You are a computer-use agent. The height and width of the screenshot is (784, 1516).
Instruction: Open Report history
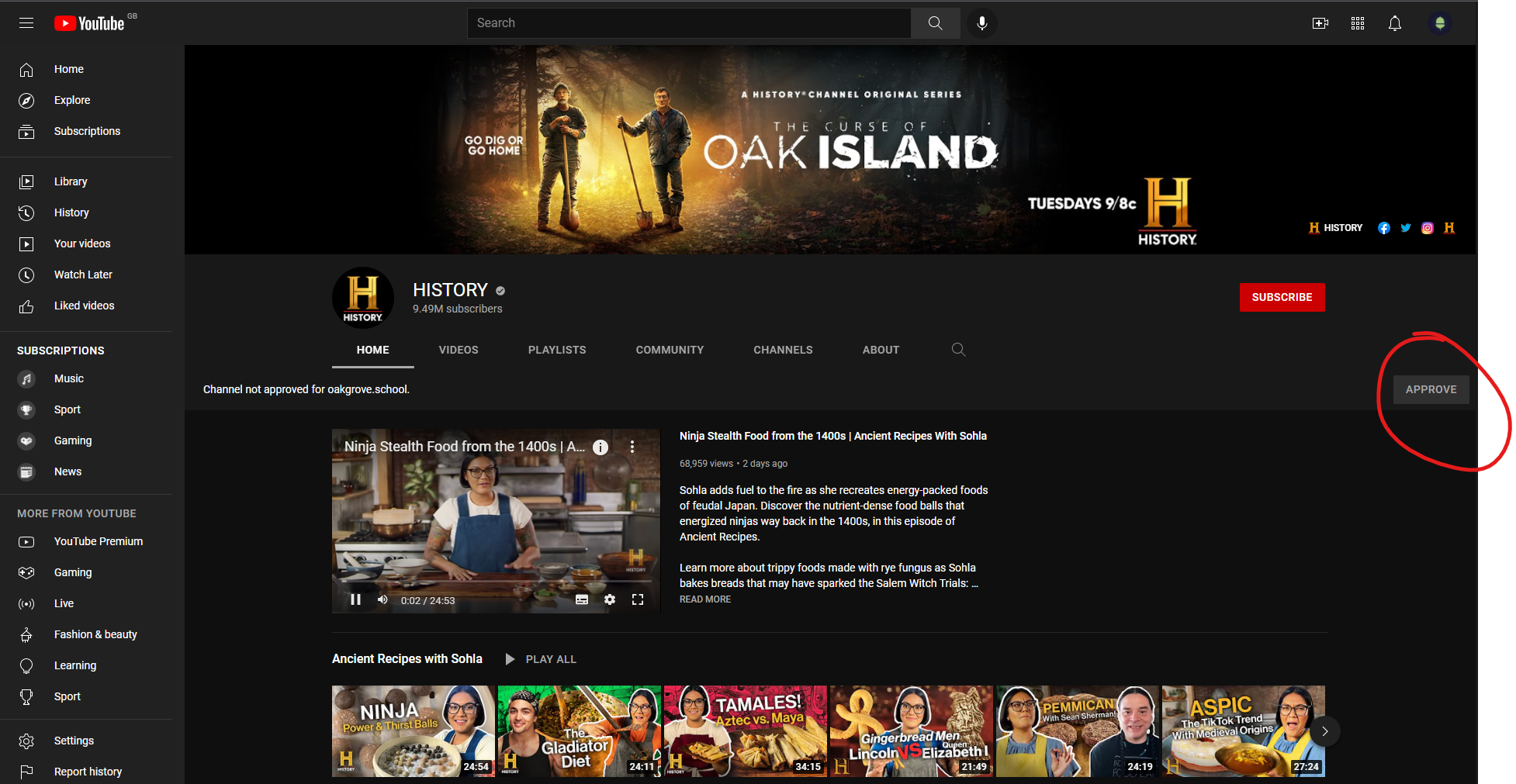pos(86,772)
